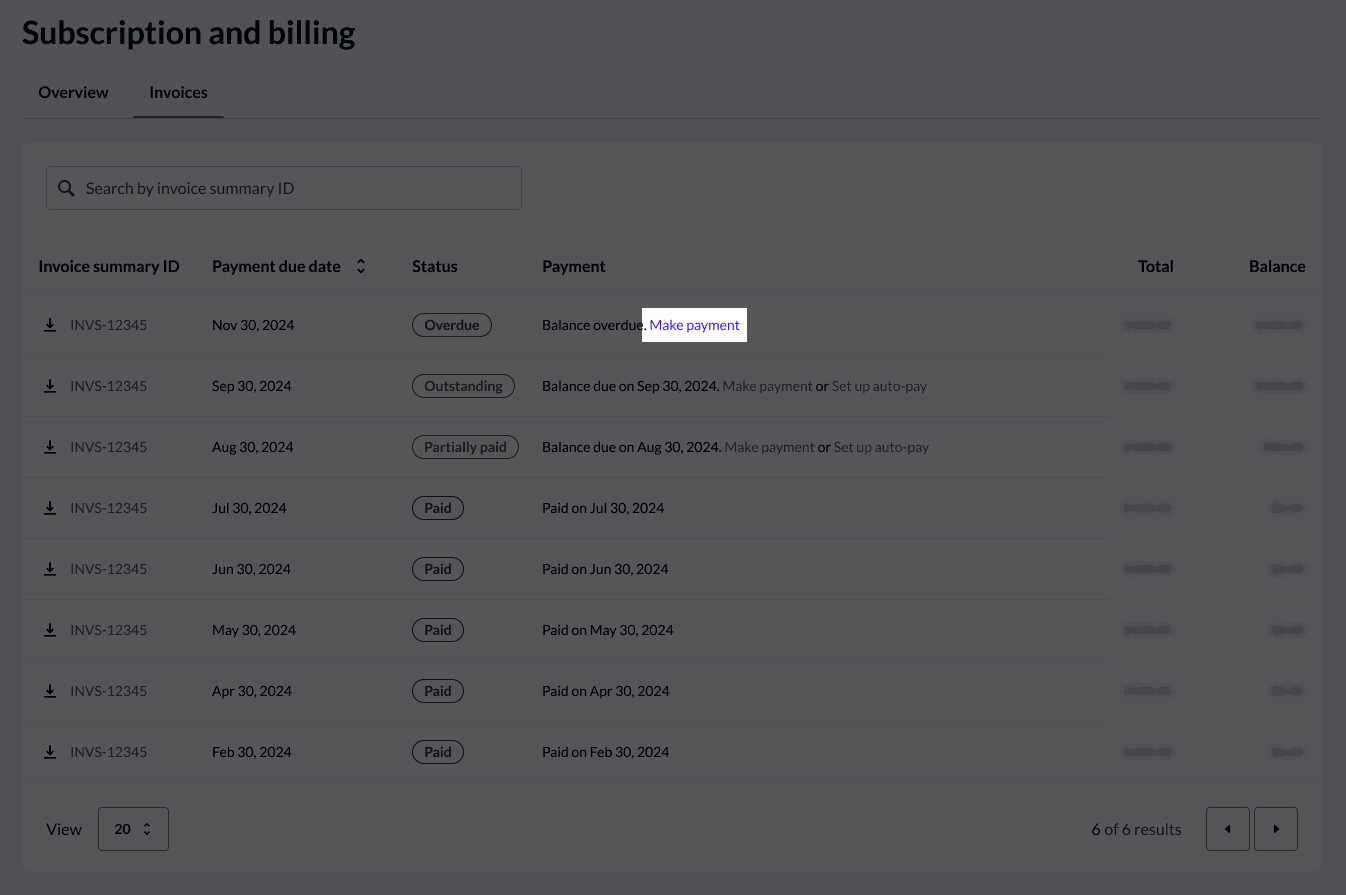Go to the previous results page
This screenshot has height=895, width=1346.
point(1227,829)
